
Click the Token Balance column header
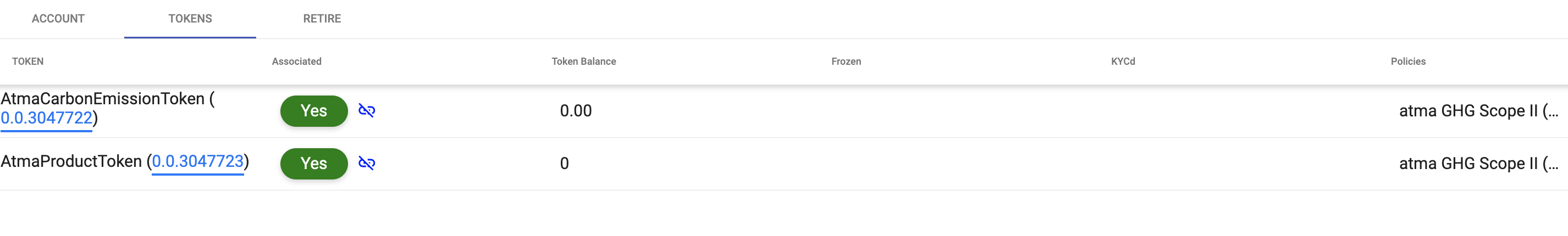point(583,61)
